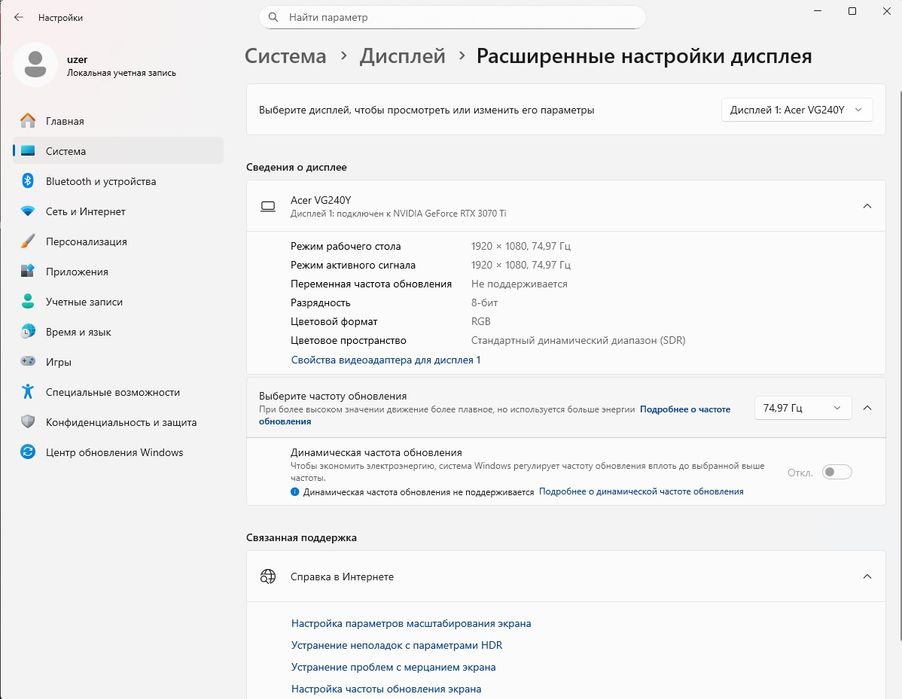Image resolution: width=902 pixels, height=699 pixels.
Task: Click the Персонализация brush icon
Action: (28, 241)
